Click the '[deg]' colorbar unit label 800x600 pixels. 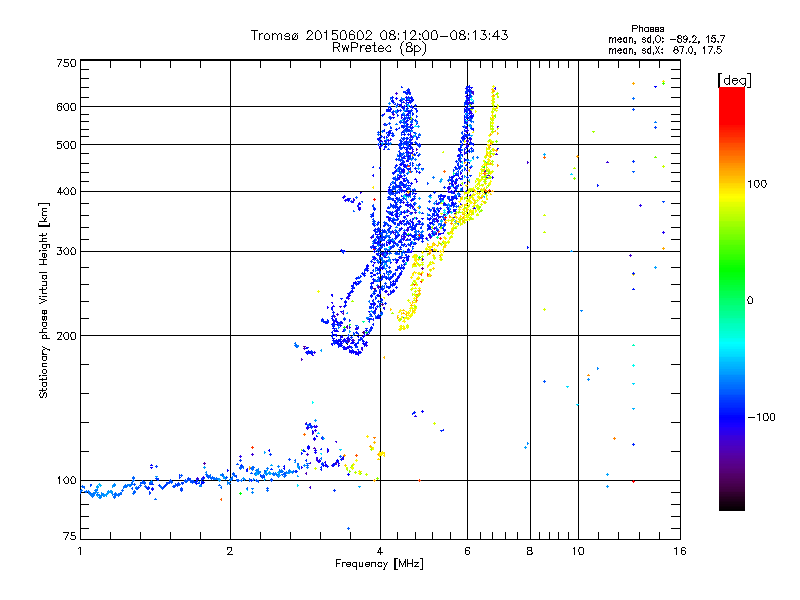click(734, 80)
